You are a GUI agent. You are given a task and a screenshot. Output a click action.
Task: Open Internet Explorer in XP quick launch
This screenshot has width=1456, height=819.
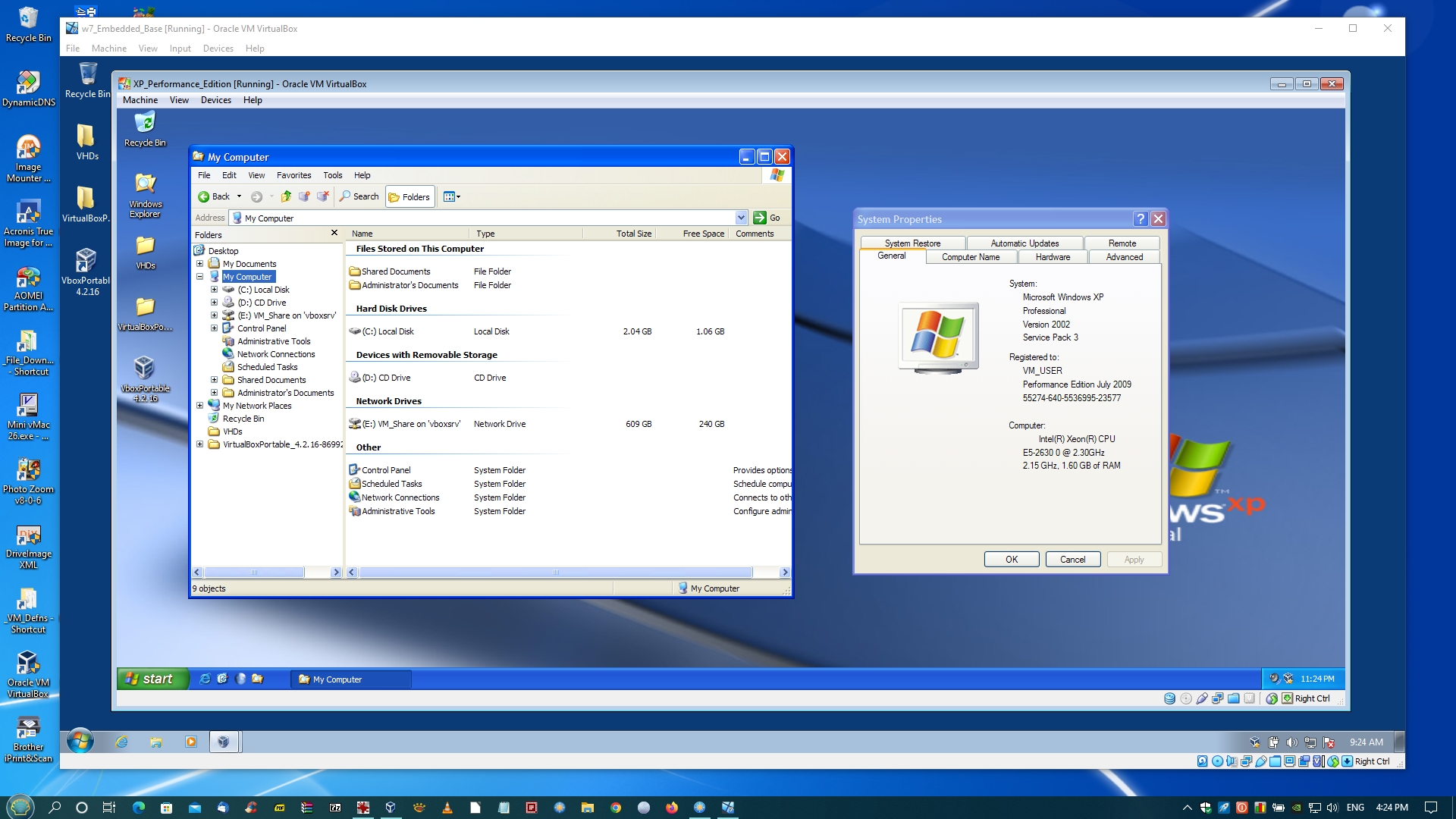(x=205, y=679)
